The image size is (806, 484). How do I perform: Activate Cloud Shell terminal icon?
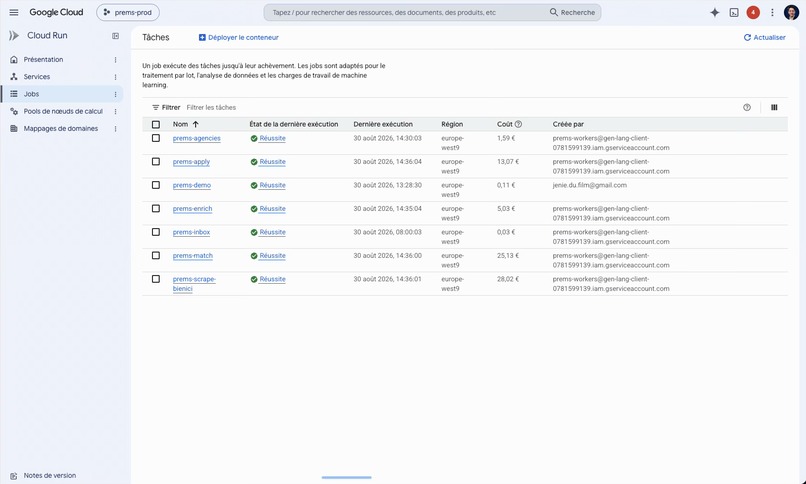click(734, 12)
